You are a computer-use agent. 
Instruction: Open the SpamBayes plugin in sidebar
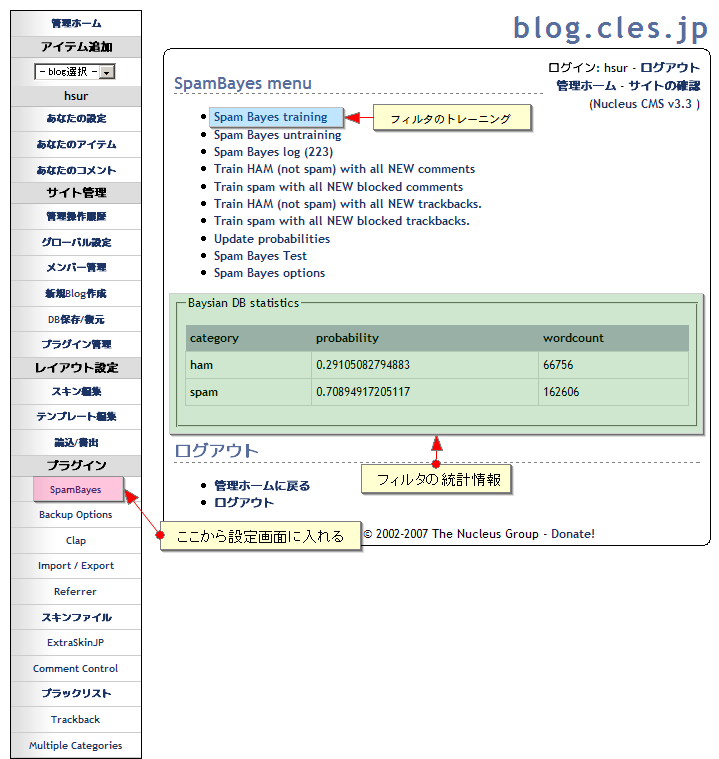click(76, 490)
